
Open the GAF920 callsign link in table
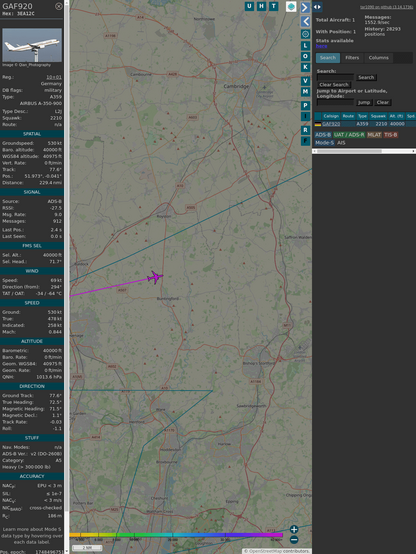click(x=331, y=124)
